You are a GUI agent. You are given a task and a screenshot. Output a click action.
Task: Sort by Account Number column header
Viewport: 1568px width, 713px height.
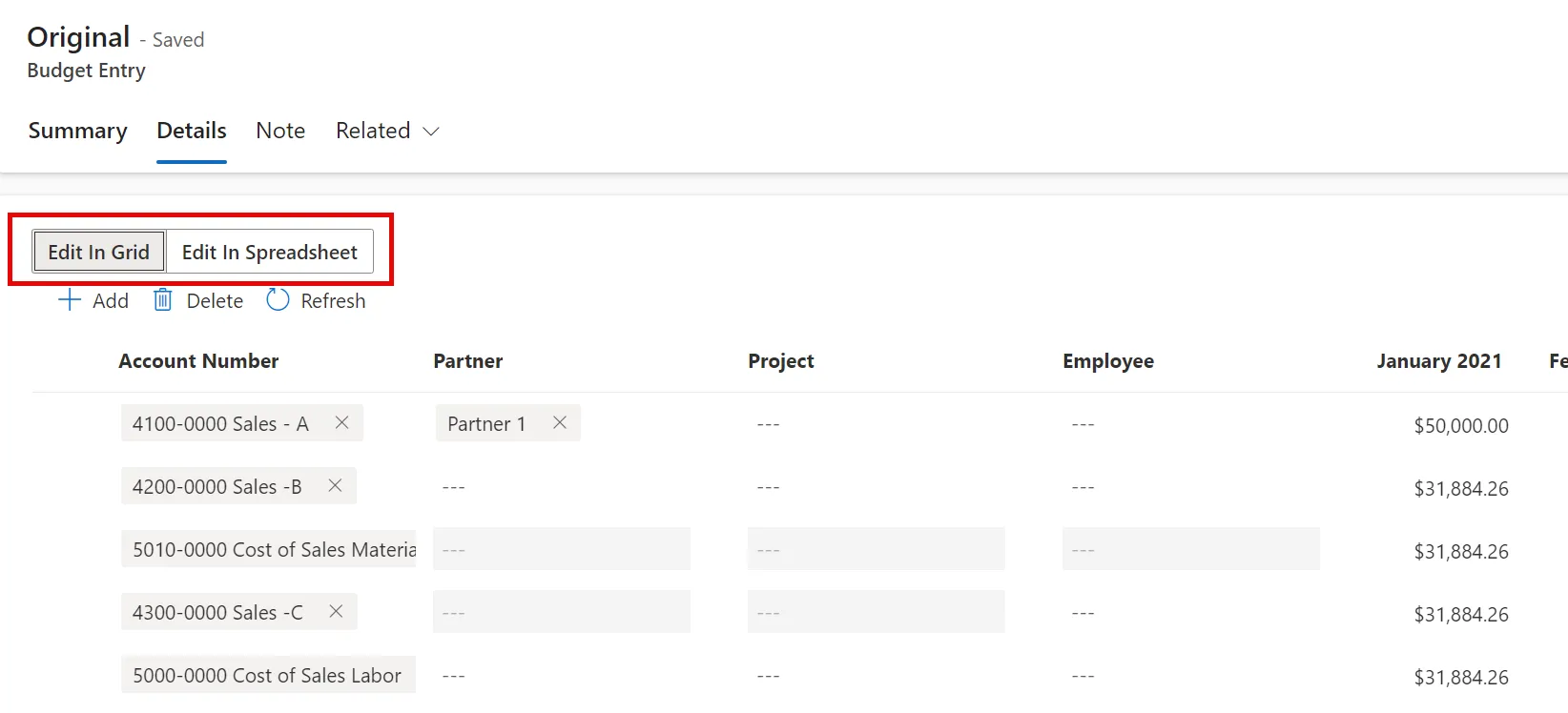[198, 361]
